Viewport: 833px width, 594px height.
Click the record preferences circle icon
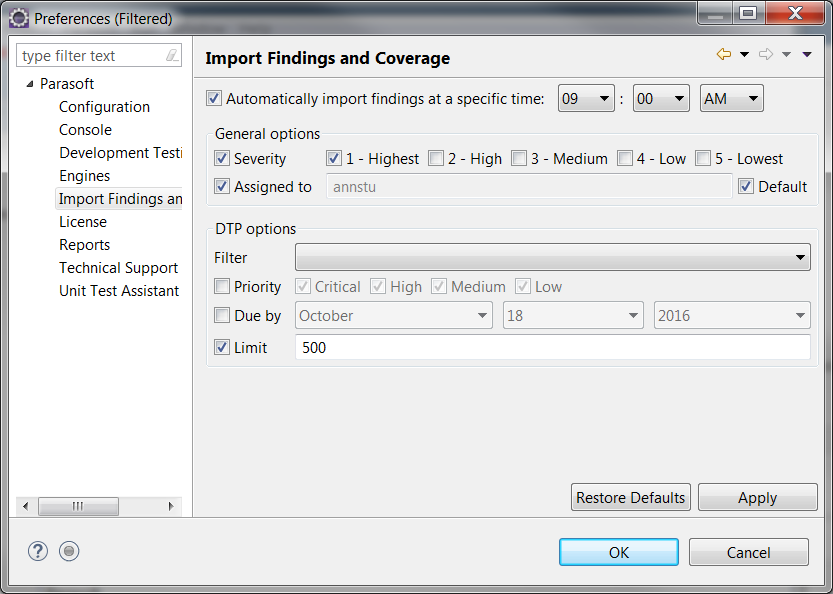(x=69, y=551)
